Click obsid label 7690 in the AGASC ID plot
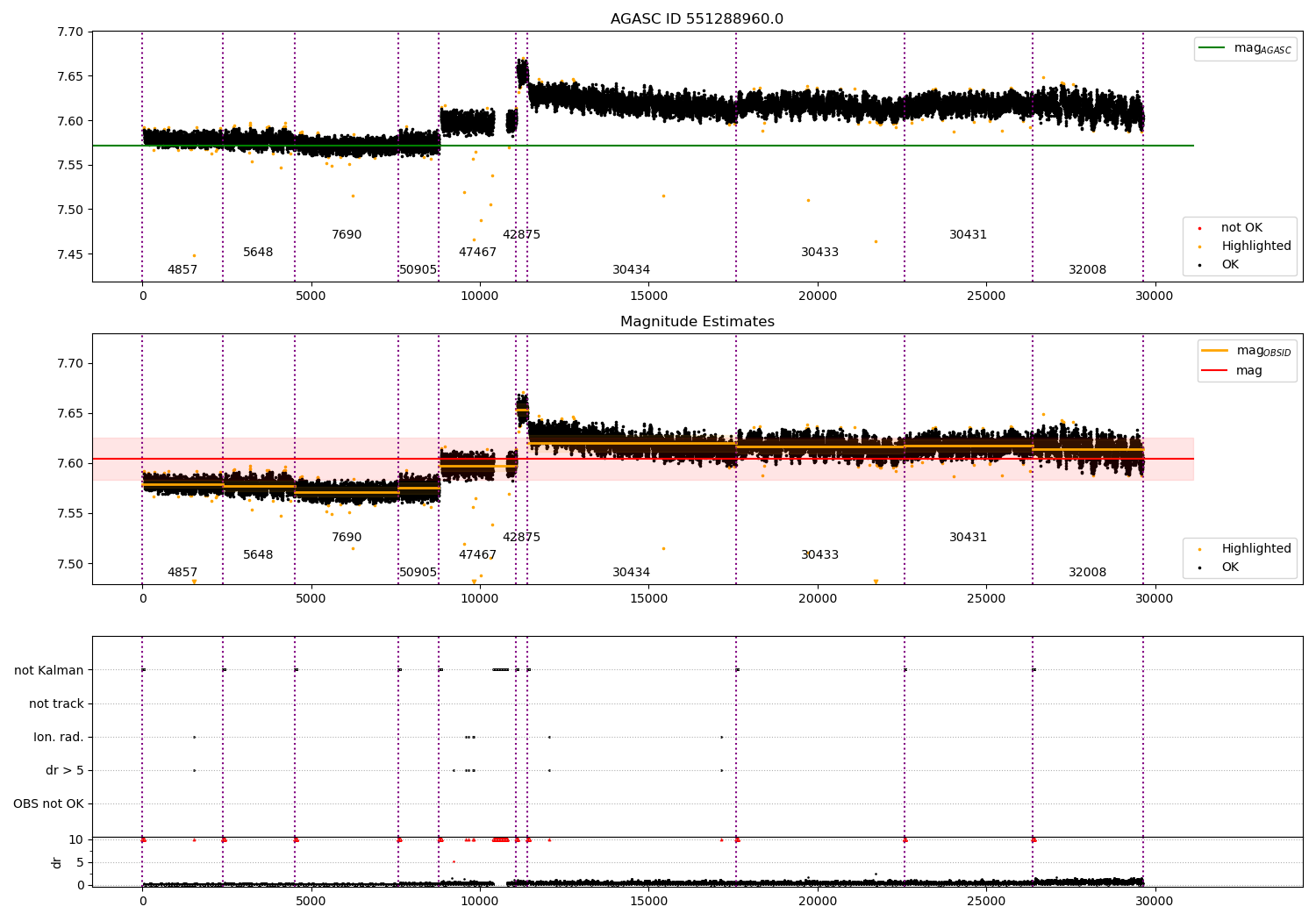Image resolution: width=1316 pixels, height=921 pixels. click(x=347, y=235)
